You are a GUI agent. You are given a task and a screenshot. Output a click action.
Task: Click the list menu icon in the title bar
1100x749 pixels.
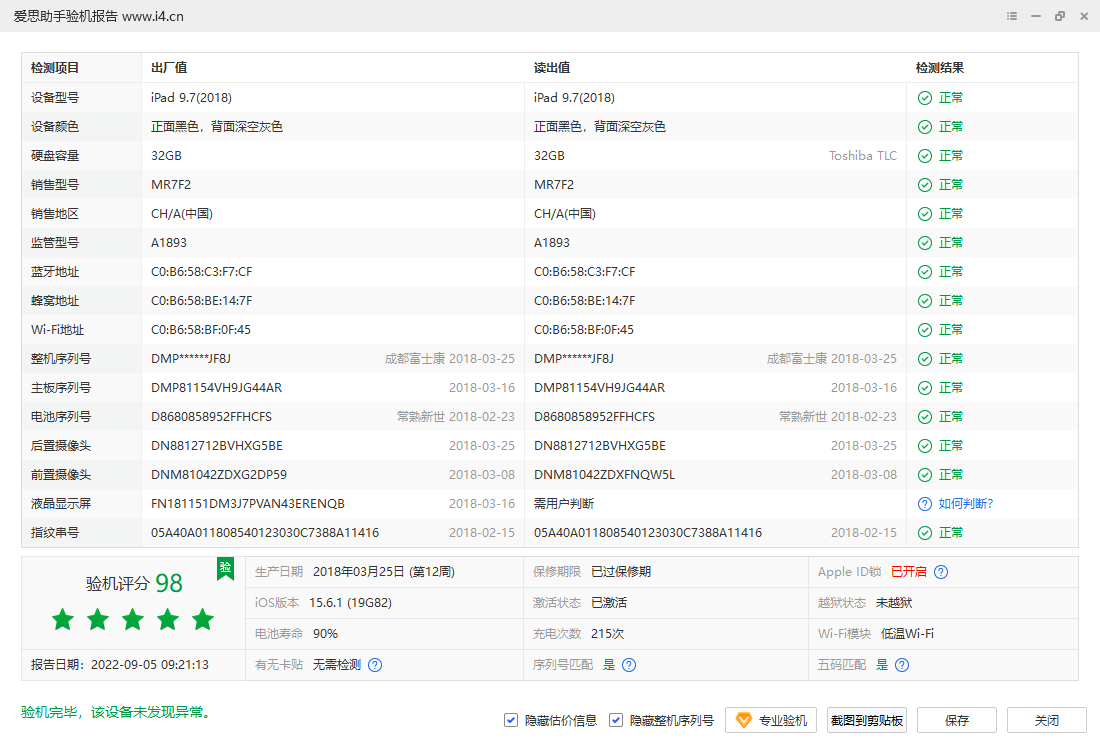click(1012, 16)
